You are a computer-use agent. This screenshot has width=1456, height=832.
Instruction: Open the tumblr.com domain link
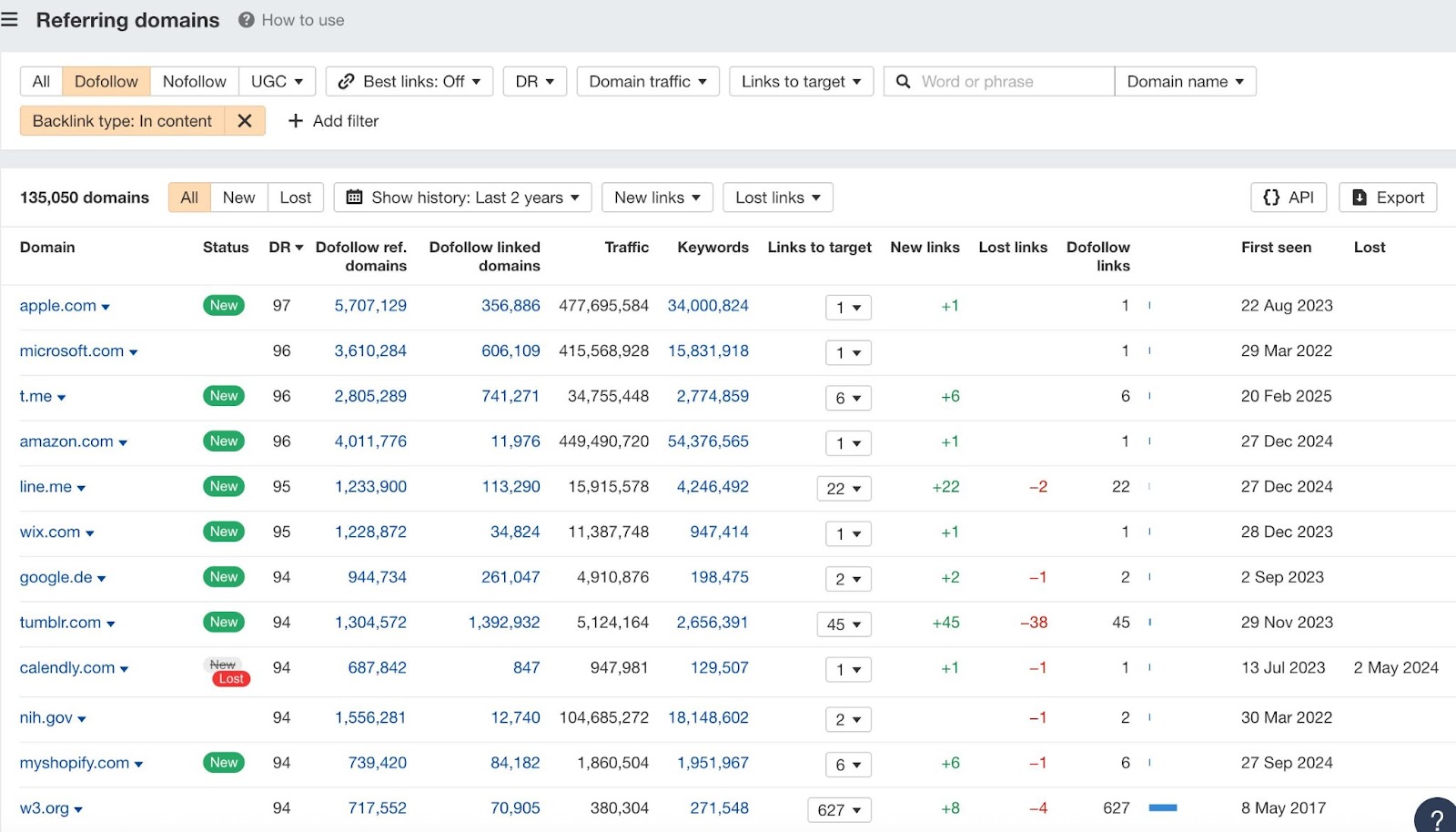pyautogui.click(x=60, y=623)
